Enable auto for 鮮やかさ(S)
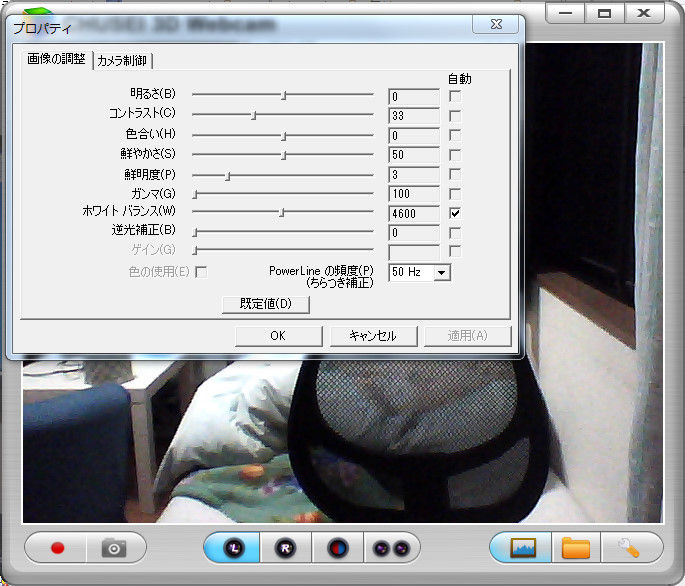Screen dimensions: 685x586 [455, 155]
